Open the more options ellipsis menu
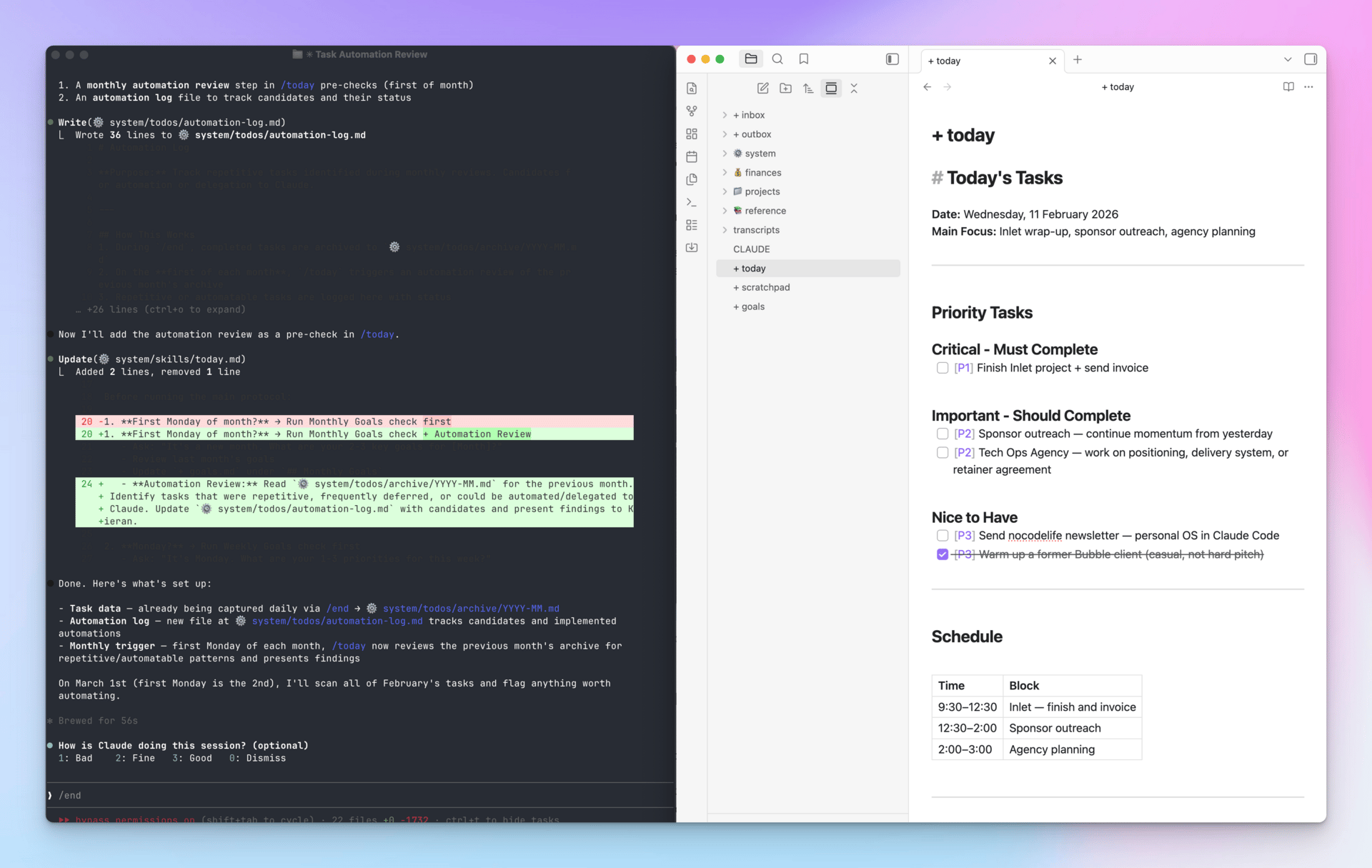Viewport: 1372px width, 868px height. 1309,86
